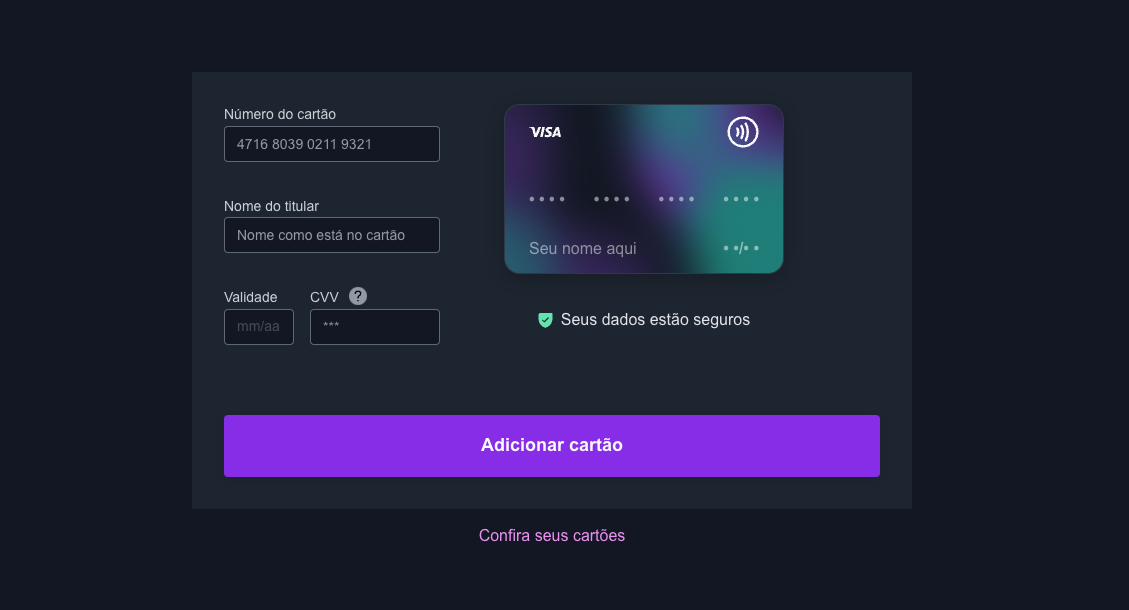Click the 'Número do cartão' input field
Viewport: 1129px width, 610px height.
tap(331, 143)
